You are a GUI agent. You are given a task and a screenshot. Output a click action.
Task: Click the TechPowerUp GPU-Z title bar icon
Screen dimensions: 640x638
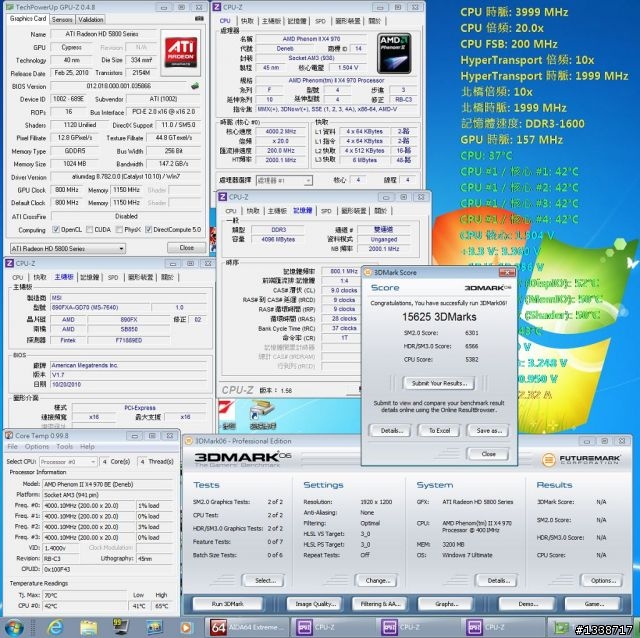pyautogui.click(x=11, y=7)
